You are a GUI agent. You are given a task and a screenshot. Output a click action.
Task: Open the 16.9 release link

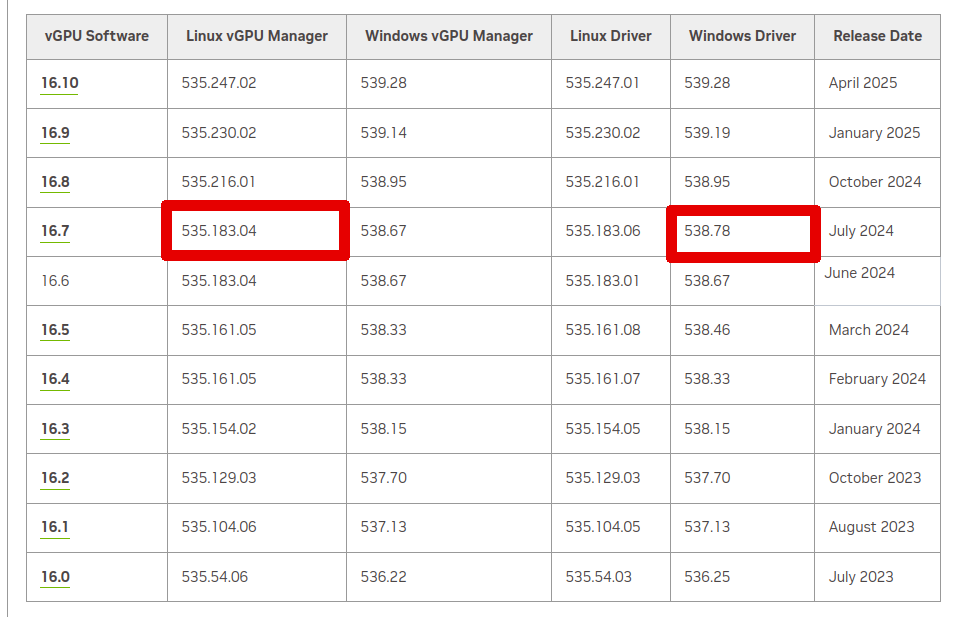tap(55, 133)
